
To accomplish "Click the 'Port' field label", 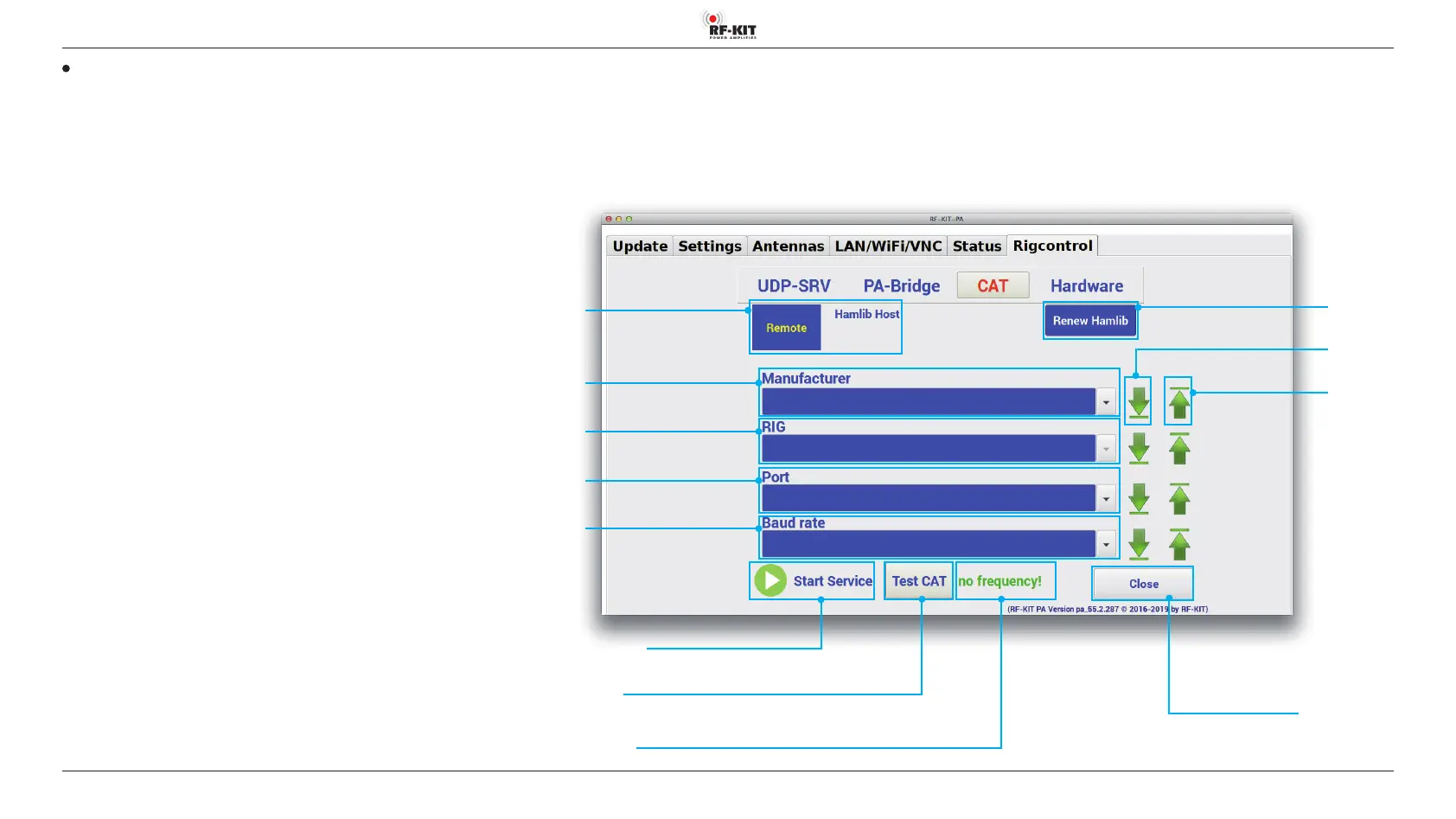I will (x=776, y=477).
